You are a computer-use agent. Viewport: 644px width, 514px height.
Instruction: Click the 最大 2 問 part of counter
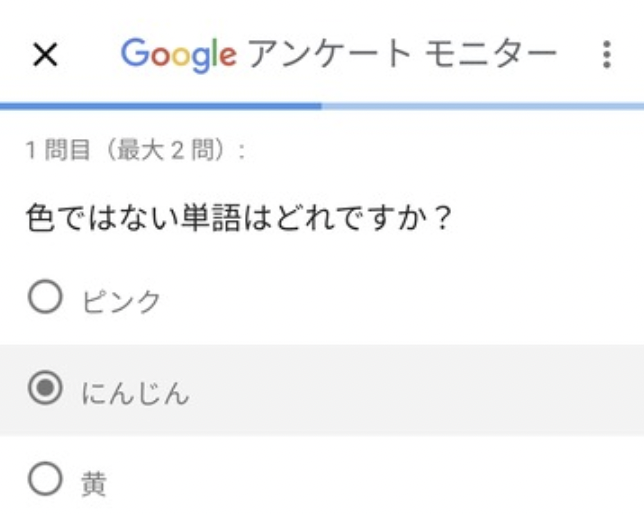coord(166,150)
